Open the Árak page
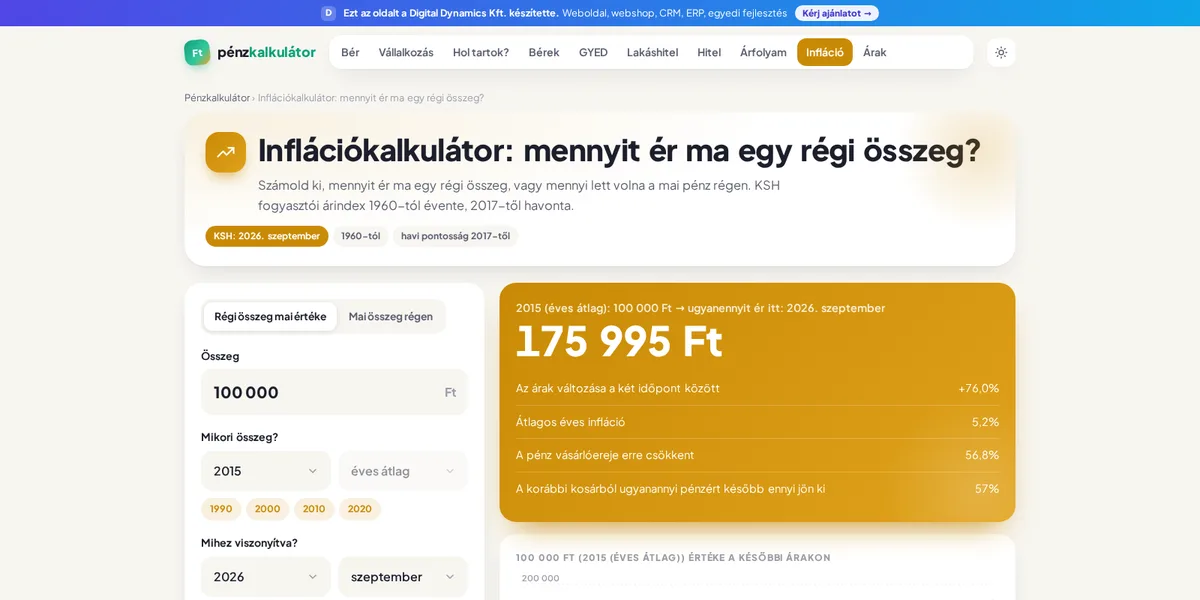Image resolution: width=1200 pixels, height=600 pixels. coord(875,53)
